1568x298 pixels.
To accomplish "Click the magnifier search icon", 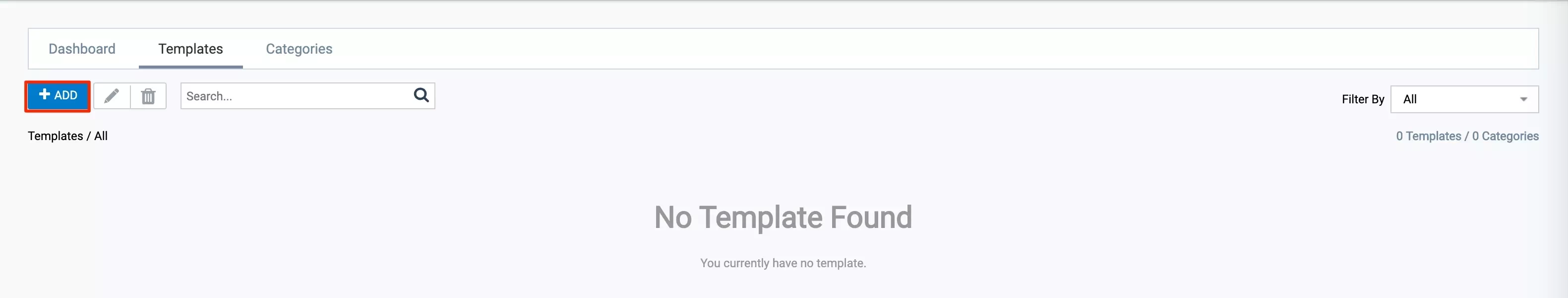I will tap(421, 95).
